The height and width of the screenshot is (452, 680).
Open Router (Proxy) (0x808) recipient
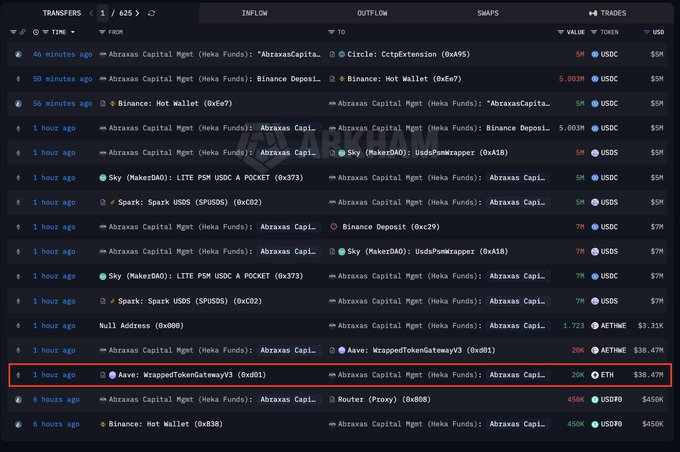[384, 400]
